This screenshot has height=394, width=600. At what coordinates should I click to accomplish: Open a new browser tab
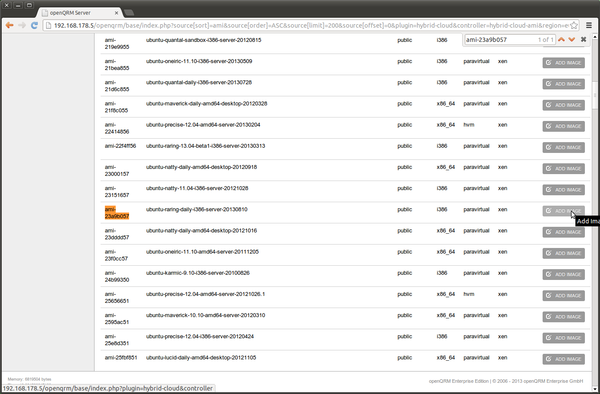pyautogui.click(x=129, y=13)
